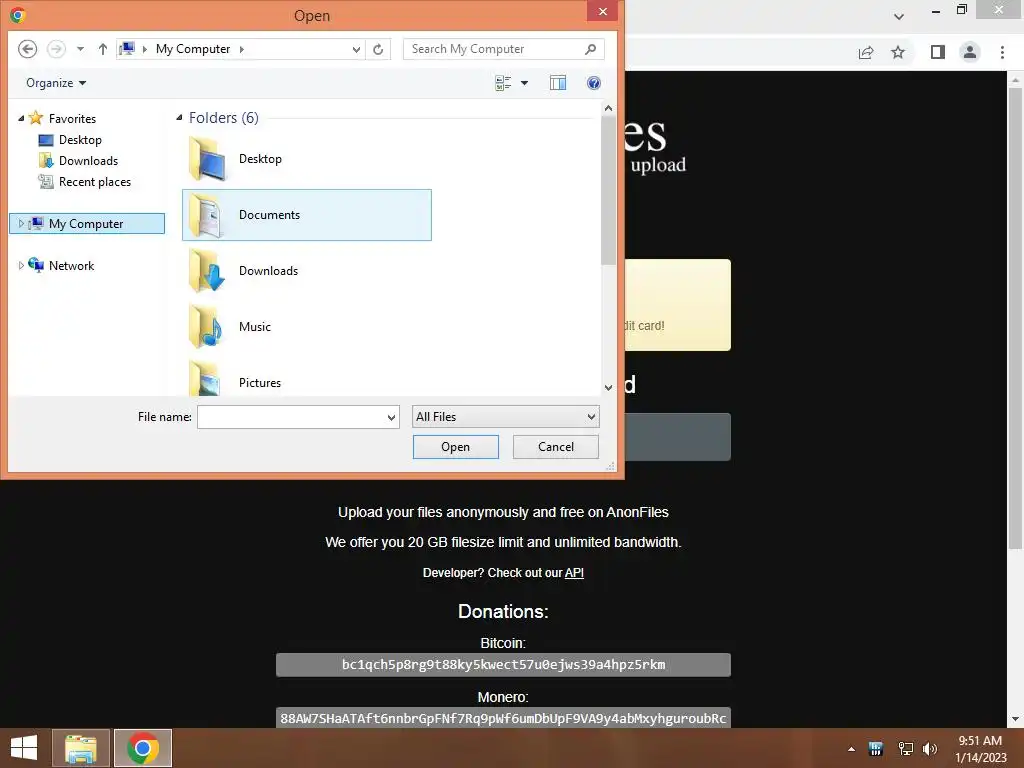Select the Documents folder icon

tap(208, 215)
